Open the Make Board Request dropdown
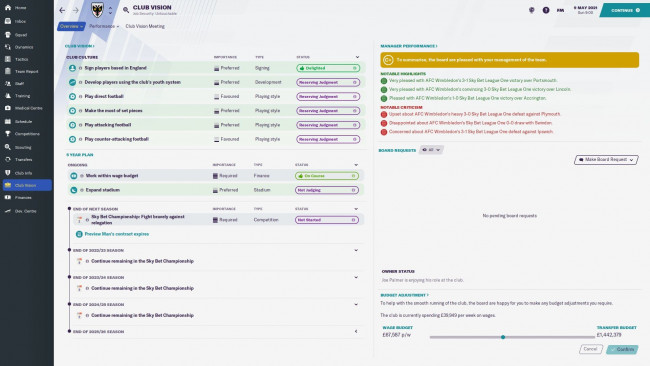The width and height of the screenshot is (650, 366). (x=606, y=160)
